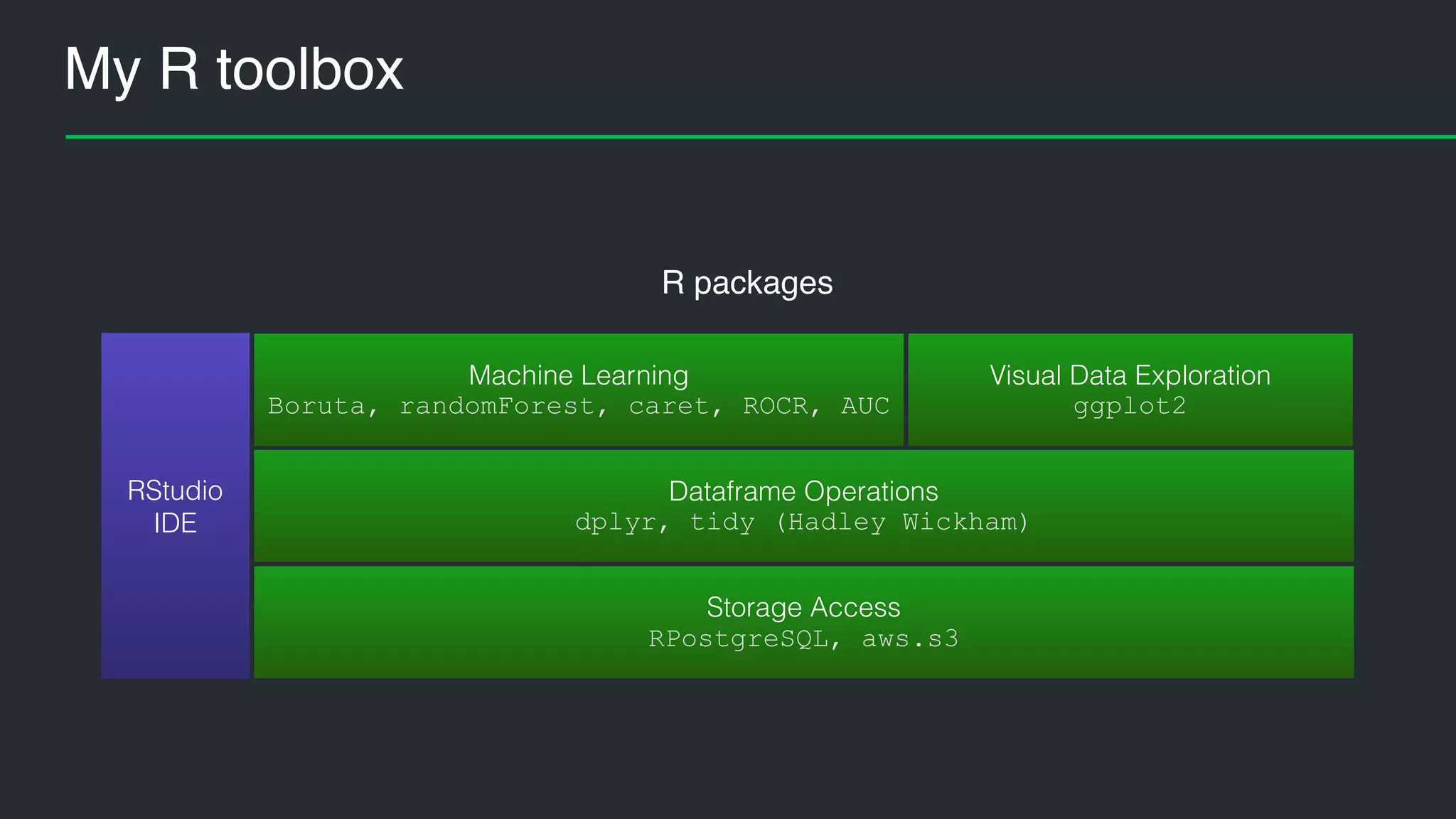Click the 'Visual Data Exploration' heading
1456x819 pixels.
tap(1130, 375)
